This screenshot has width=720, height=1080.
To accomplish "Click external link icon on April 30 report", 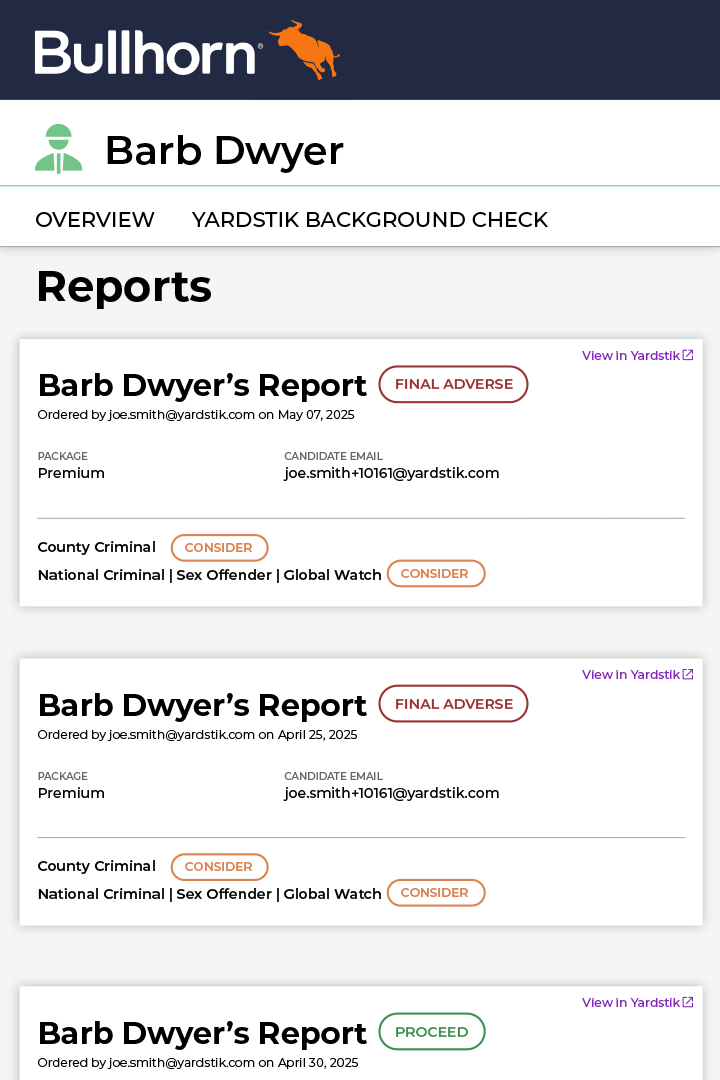I will pos(688,1001).
